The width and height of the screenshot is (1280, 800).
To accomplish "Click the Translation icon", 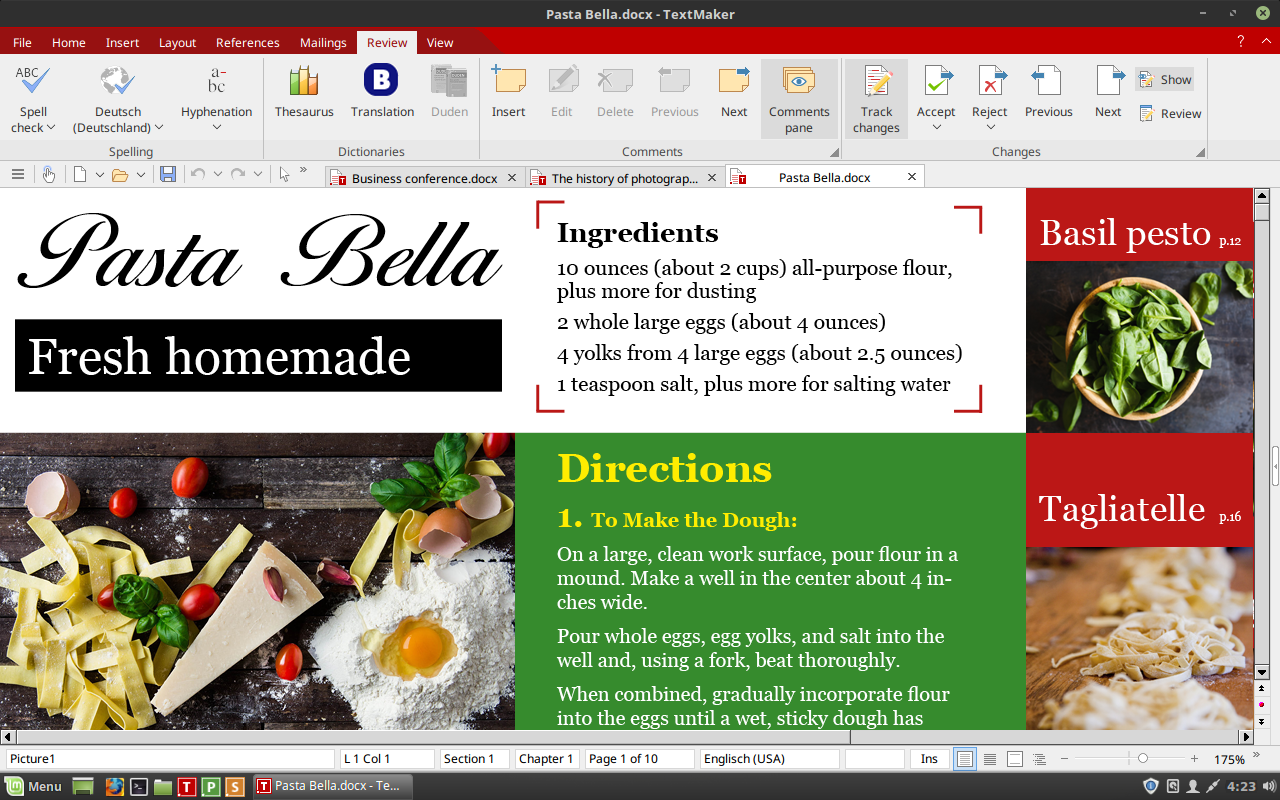I will [382, 92].
